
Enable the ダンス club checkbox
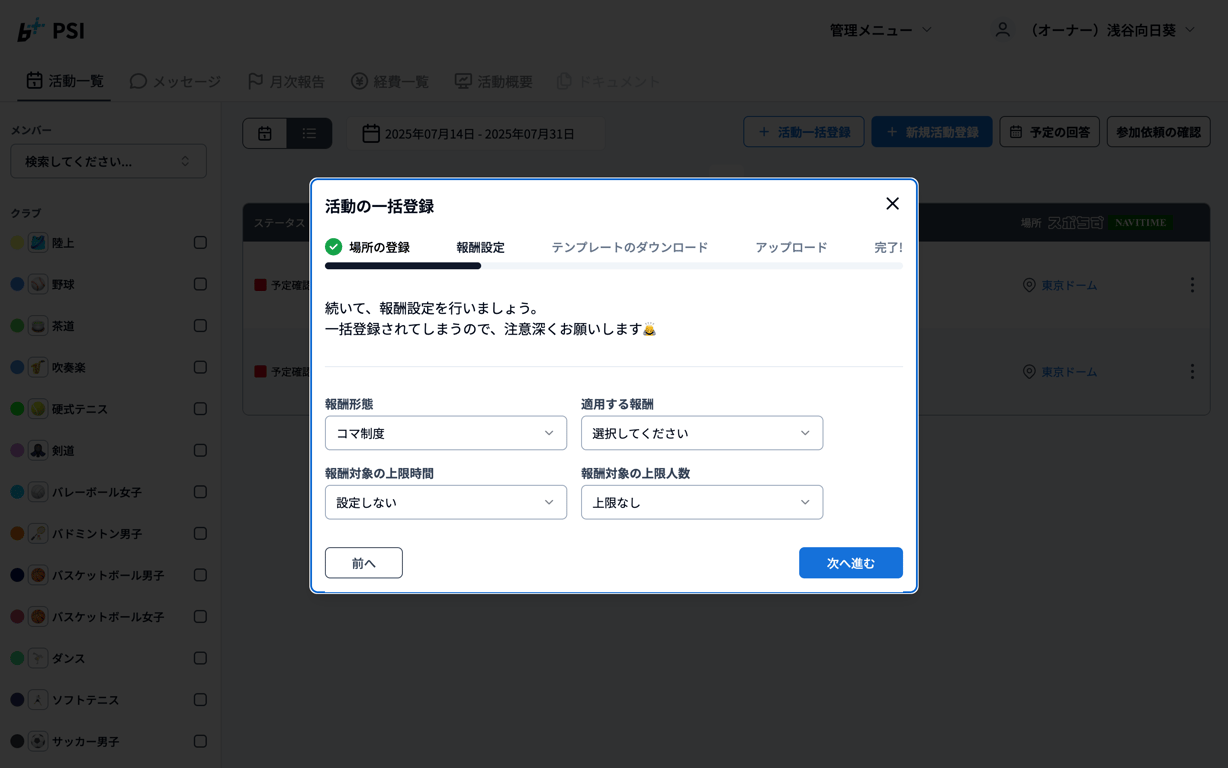(x=200, y=658)
